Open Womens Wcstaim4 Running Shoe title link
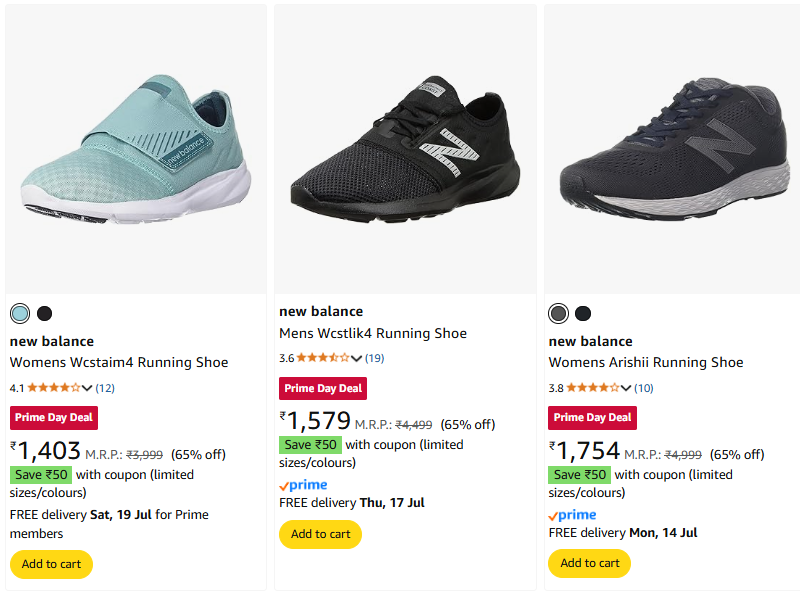The image size is (800, 592). point(119,362)
